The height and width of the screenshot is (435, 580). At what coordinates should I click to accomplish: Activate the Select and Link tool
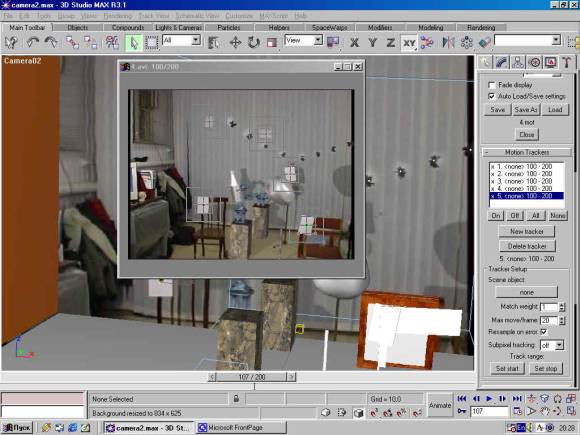coord(72,42)
